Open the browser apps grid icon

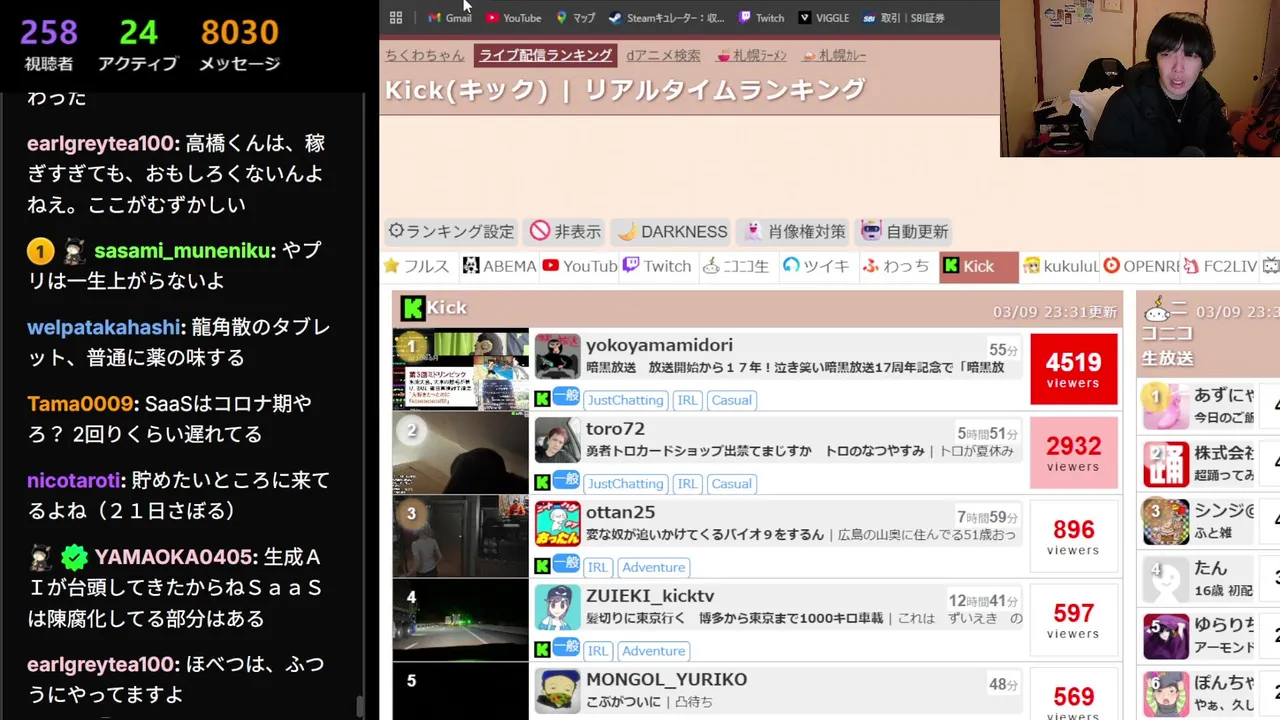pyautogui.click(x=396, y=18)
